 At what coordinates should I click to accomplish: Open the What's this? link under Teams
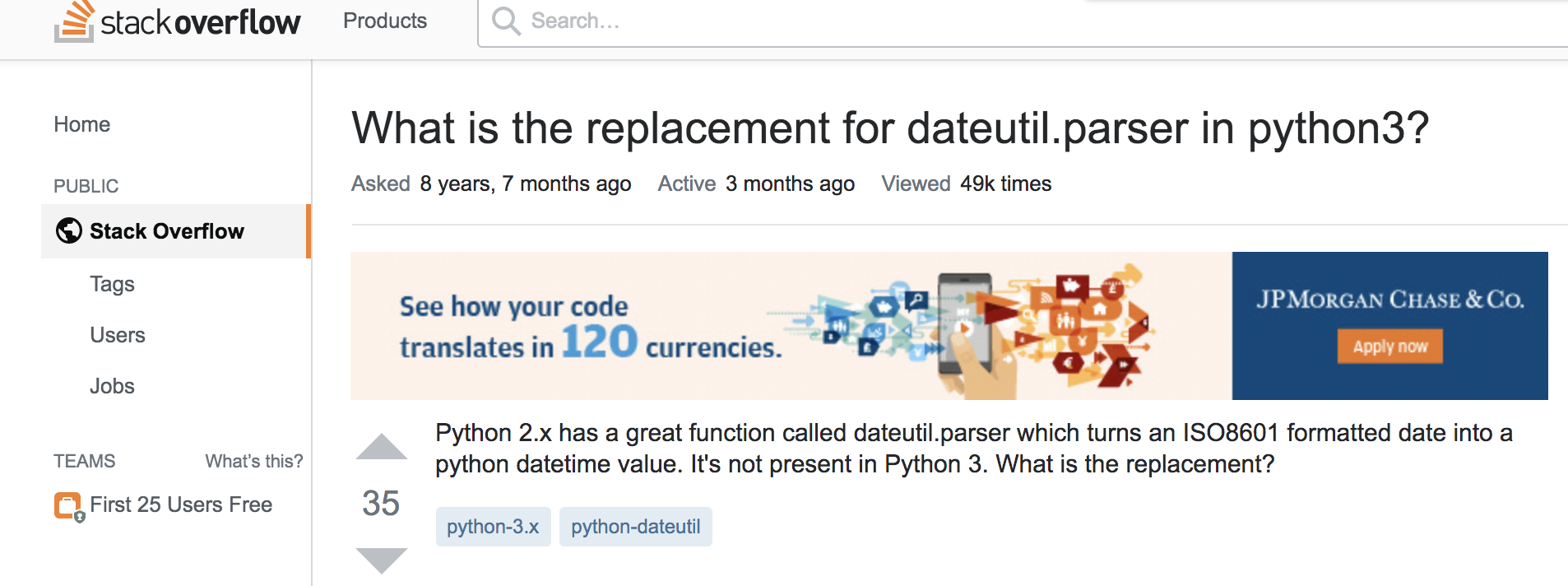pyautogui.click(x=253, y=462)
